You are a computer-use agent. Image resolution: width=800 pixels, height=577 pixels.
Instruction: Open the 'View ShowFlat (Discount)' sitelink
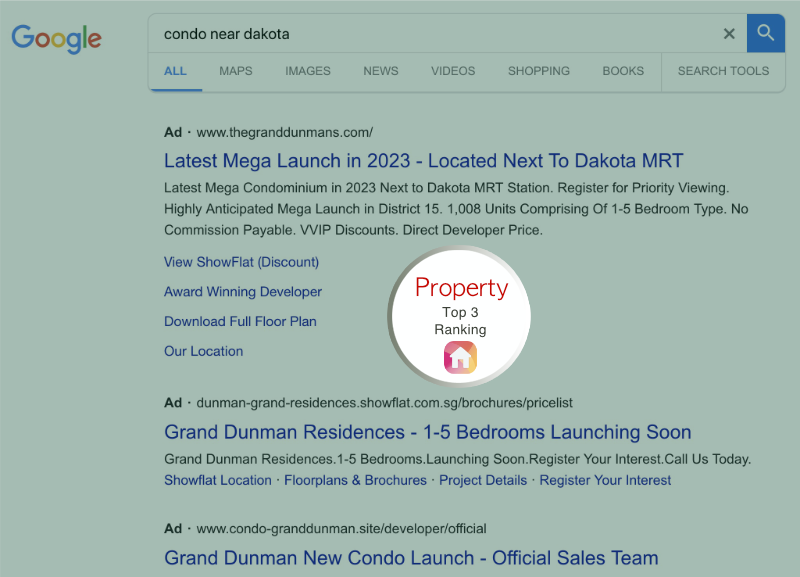[241, 262]
